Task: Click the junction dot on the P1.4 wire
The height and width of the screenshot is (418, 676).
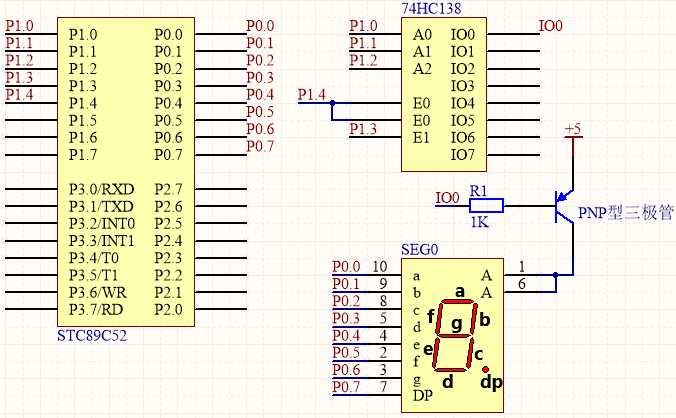Action: point(333,103)
